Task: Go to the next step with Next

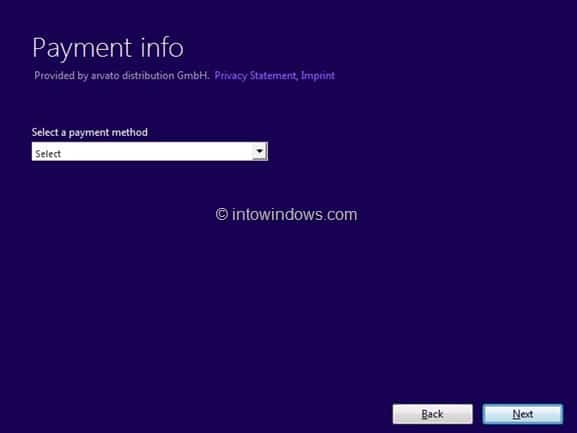Action: coord(523,414)
